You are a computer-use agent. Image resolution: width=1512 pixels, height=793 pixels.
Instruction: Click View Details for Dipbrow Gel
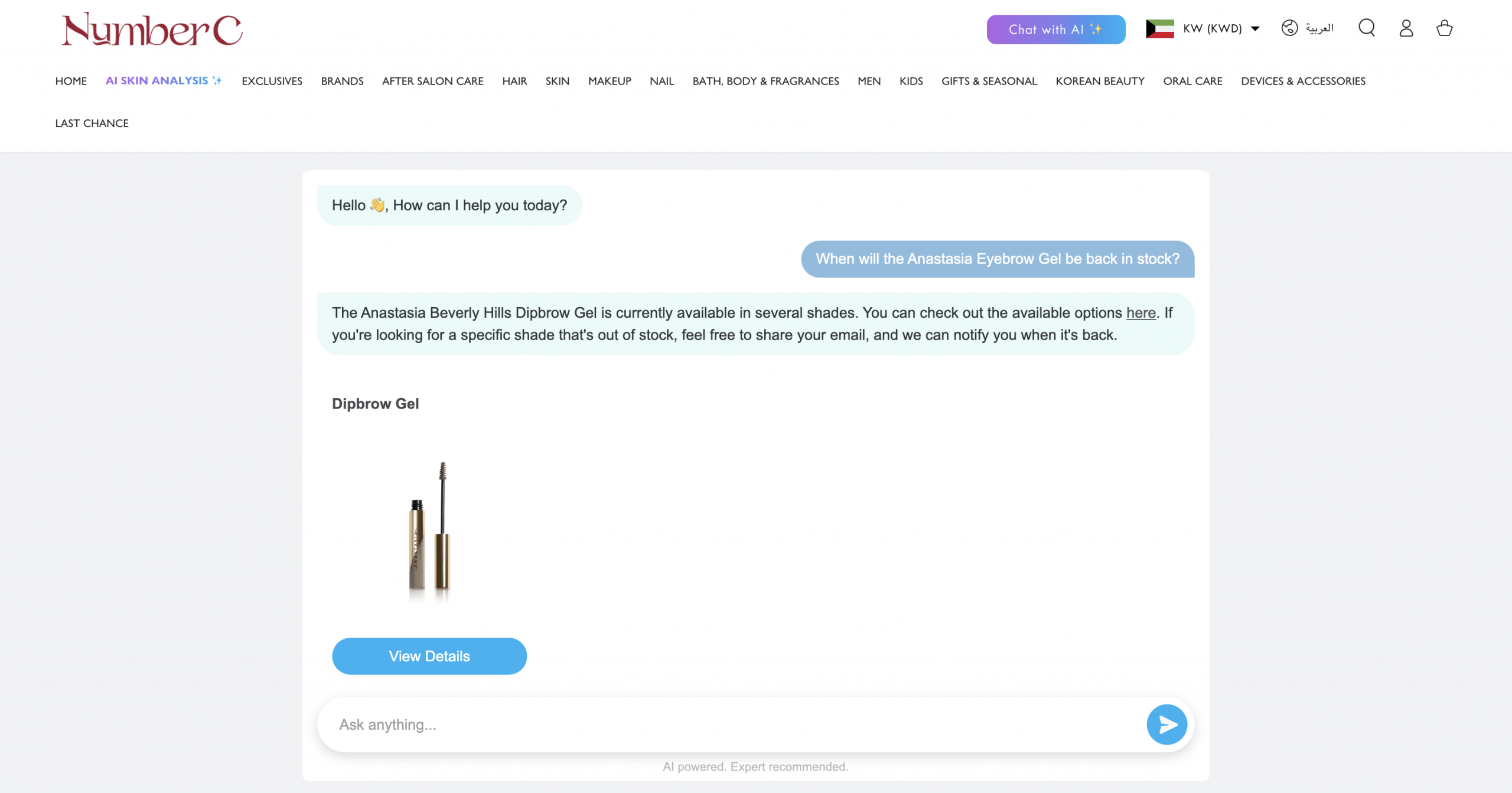click(x=429, y=656)
